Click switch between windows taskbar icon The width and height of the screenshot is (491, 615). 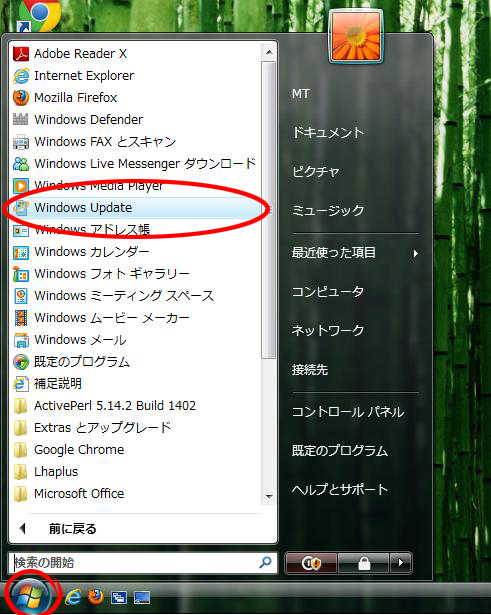pyautogui.click(x=119, y=597)
